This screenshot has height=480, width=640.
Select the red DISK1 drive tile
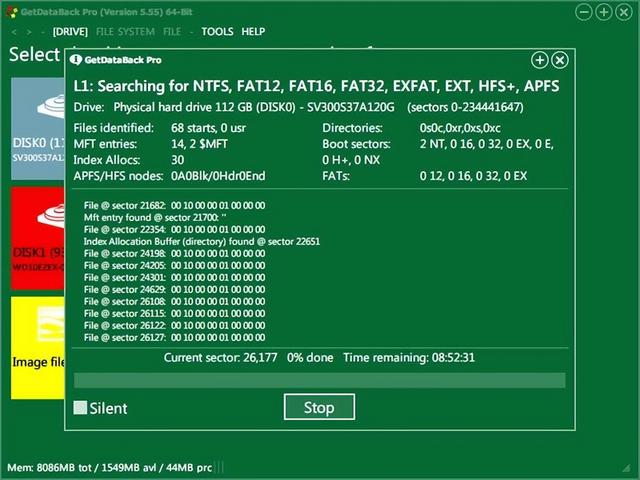38,238
